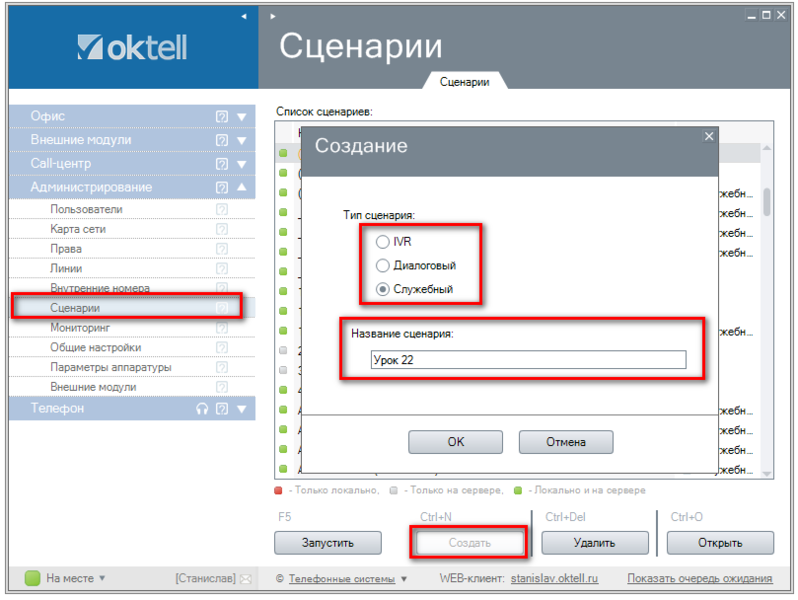The width and height of the screenshot is (798, 600).
Task: Open help icon beside Пользователи item
Action: point(222,210)
